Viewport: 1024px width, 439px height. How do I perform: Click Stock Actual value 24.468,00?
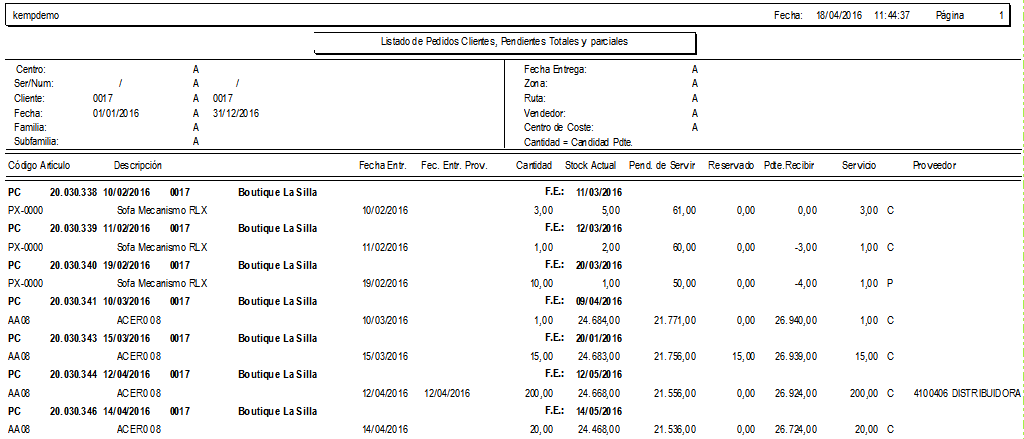pos(599,429)
